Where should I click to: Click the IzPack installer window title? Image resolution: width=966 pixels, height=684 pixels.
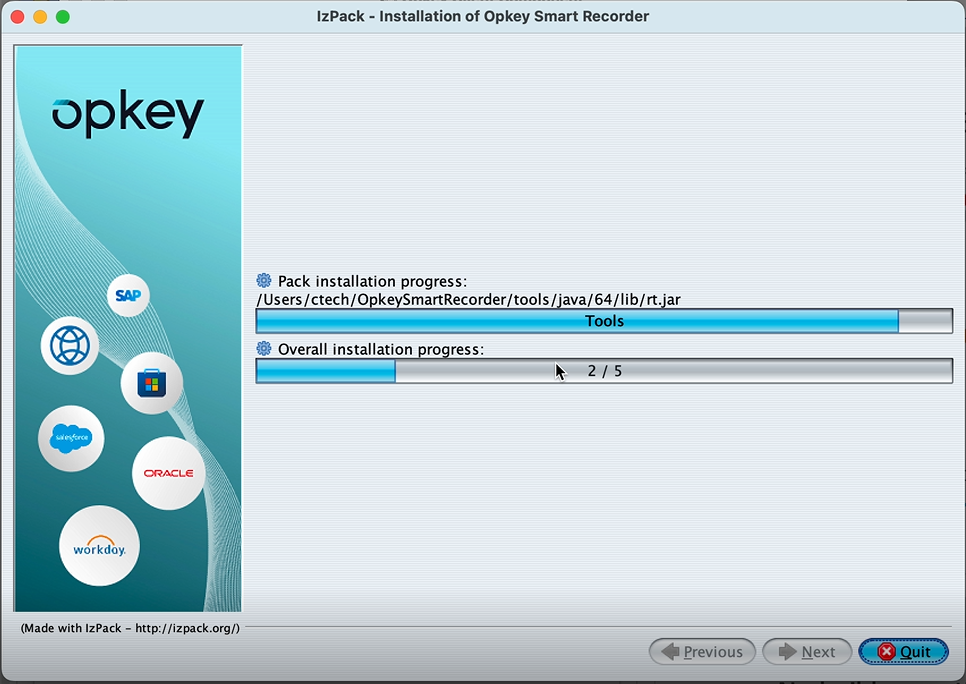tap(483, 16)
